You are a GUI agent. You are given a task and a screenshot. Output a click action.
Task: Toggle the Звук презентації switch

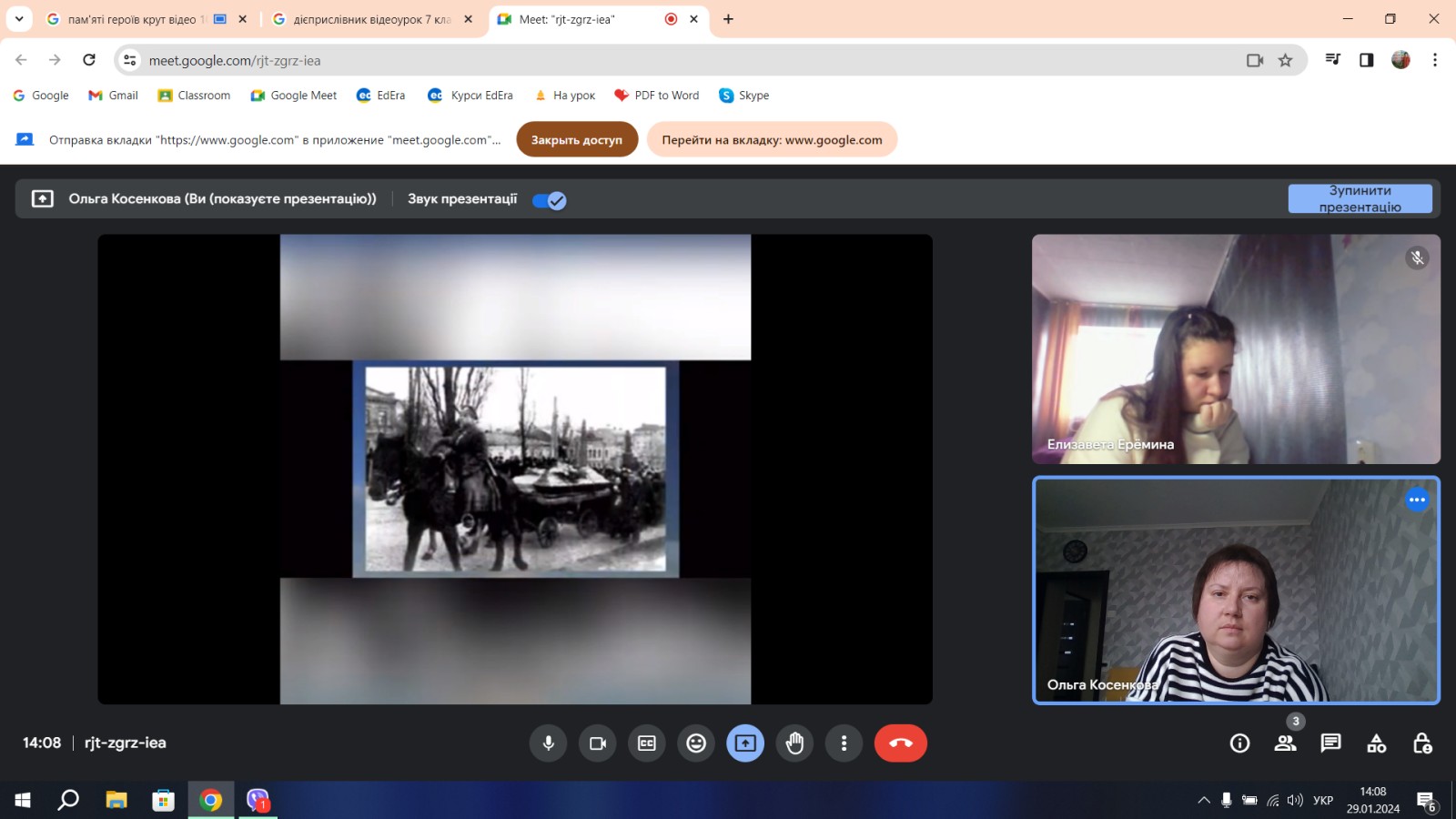[x=550, y=200]
